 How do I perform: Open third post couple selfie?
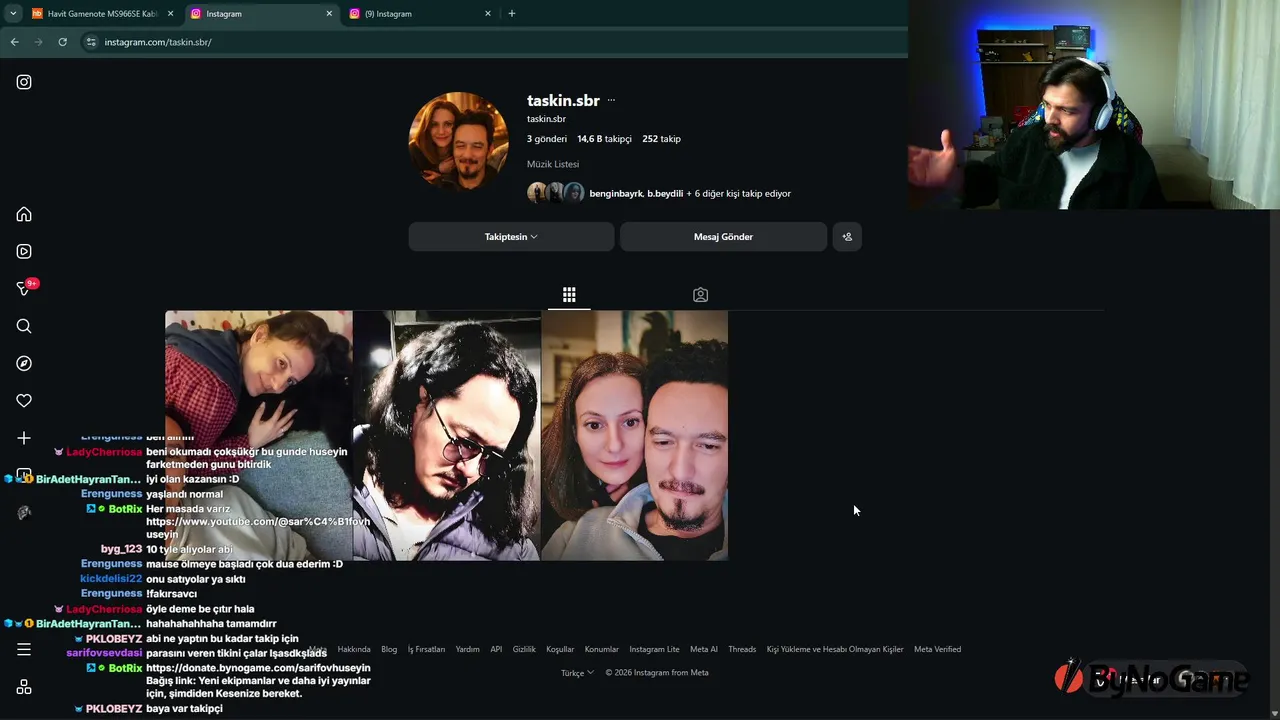coord(634,435)
